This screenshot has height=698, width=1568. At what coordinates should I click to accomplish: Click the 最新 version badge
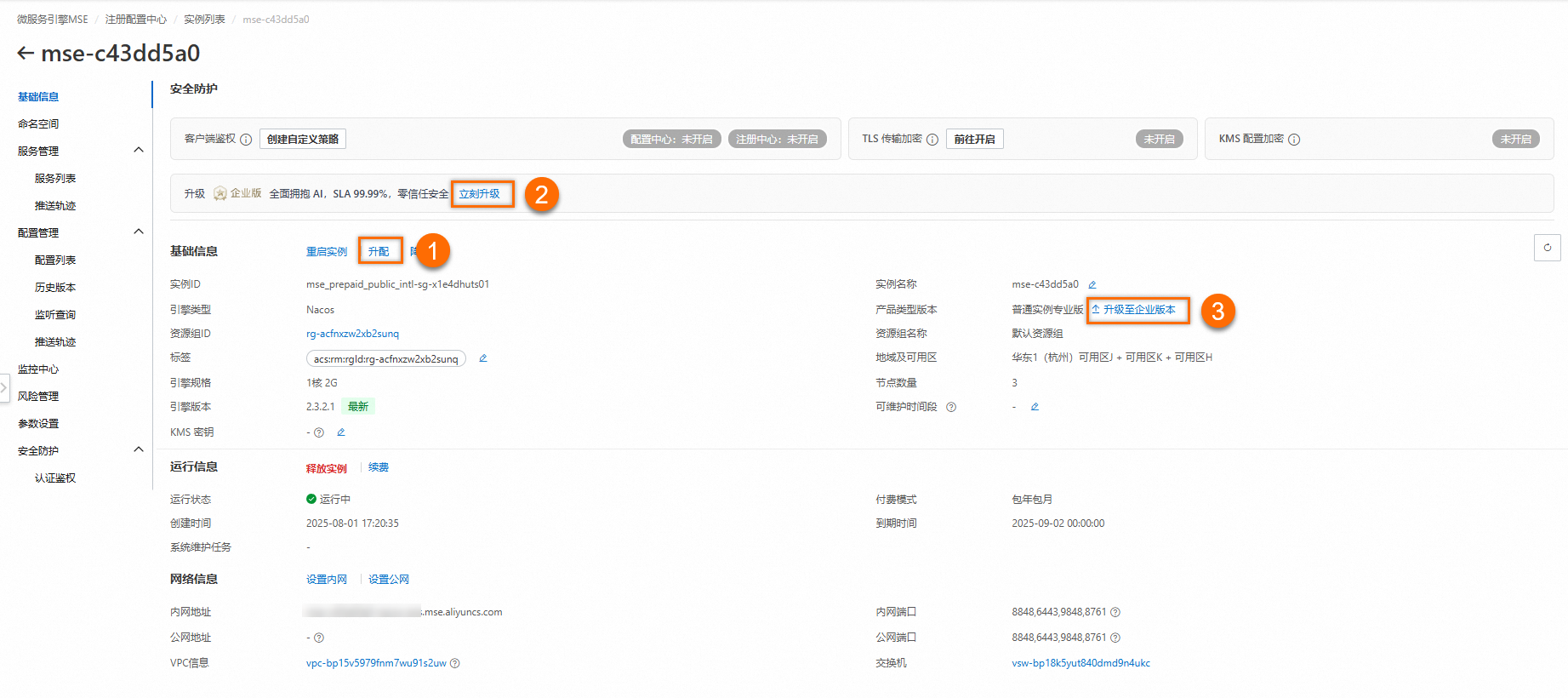[x=358, y=407]
